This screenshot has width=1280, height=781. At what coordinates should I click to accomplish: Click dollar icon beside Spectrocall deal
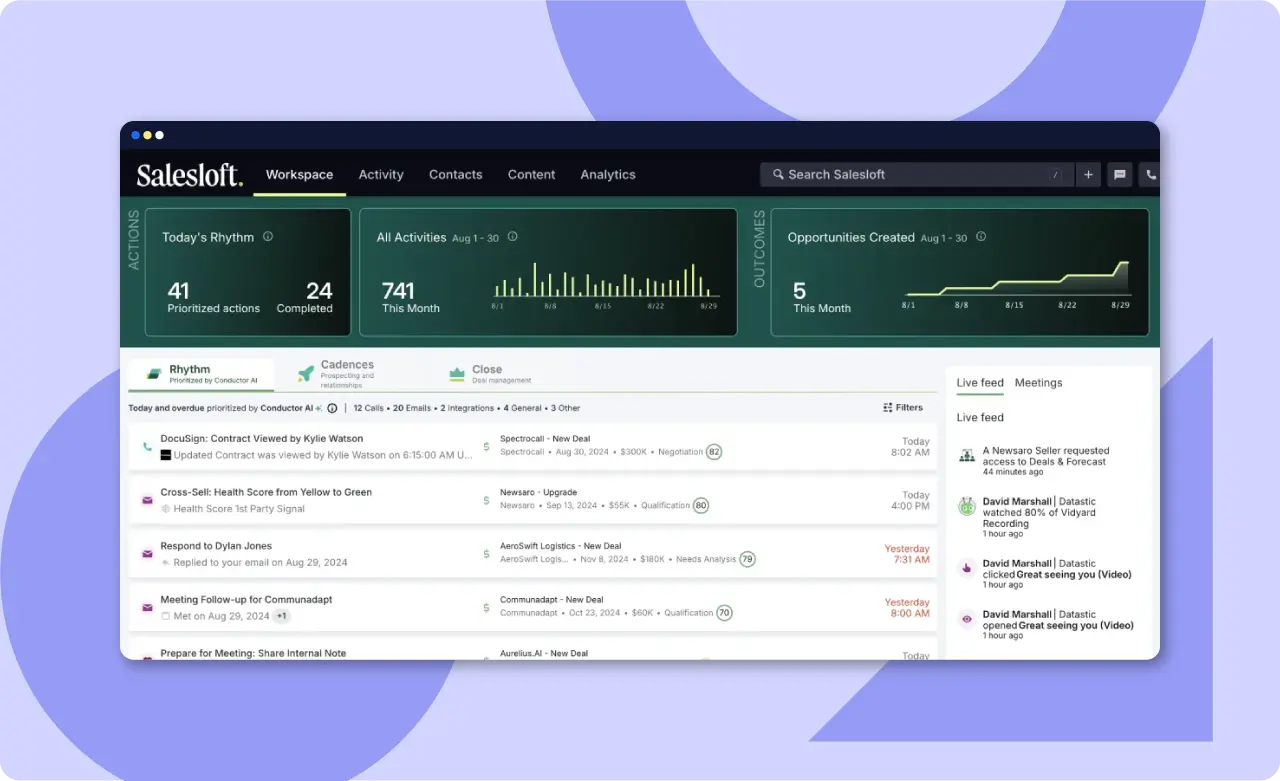point(487,446)
